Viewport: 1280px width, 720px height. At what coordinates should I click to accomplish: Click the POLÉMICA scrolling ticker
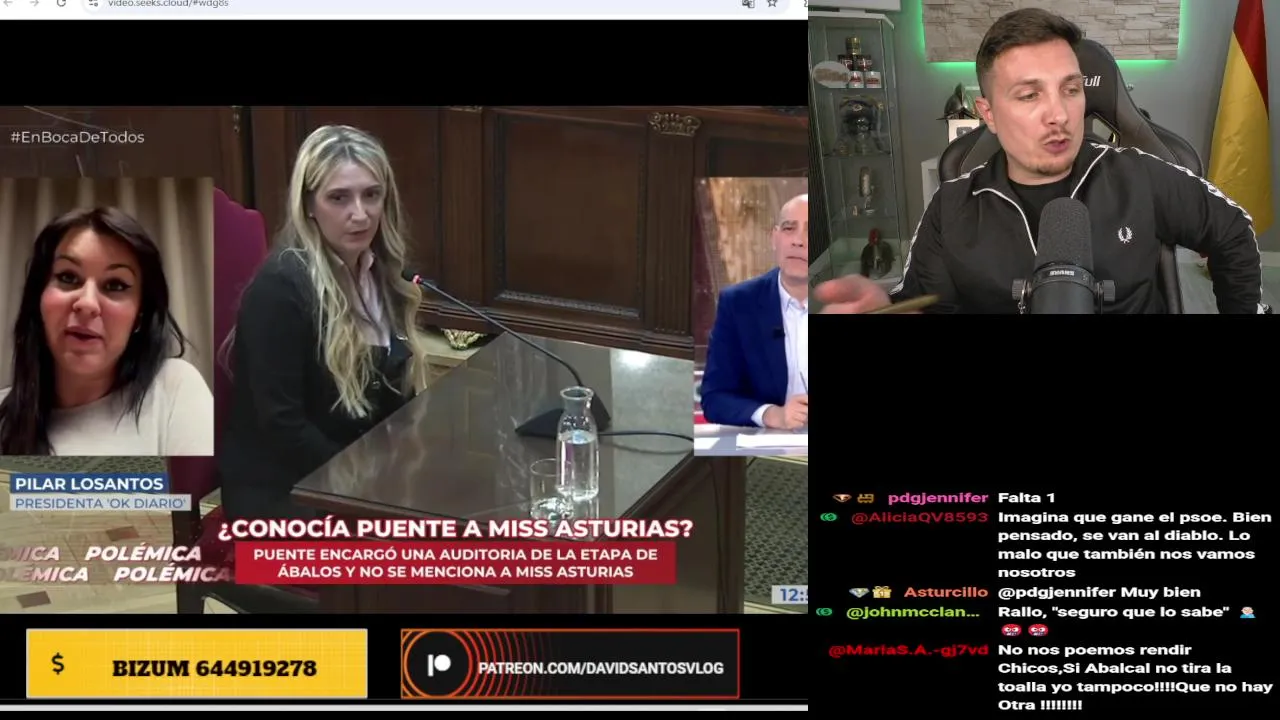pyautogui.click(x=115, y=564)
